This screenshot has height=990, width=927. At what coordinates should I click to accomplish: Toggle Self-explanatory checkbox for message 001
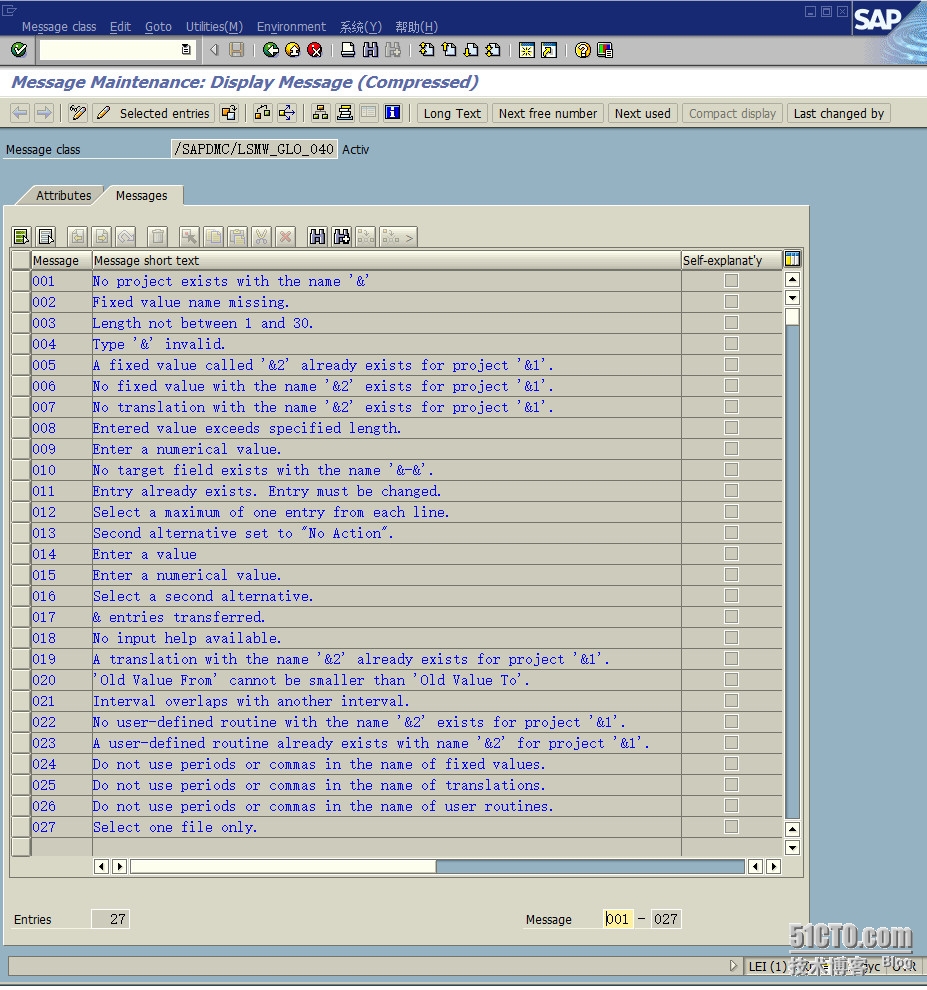coord(731,280)
